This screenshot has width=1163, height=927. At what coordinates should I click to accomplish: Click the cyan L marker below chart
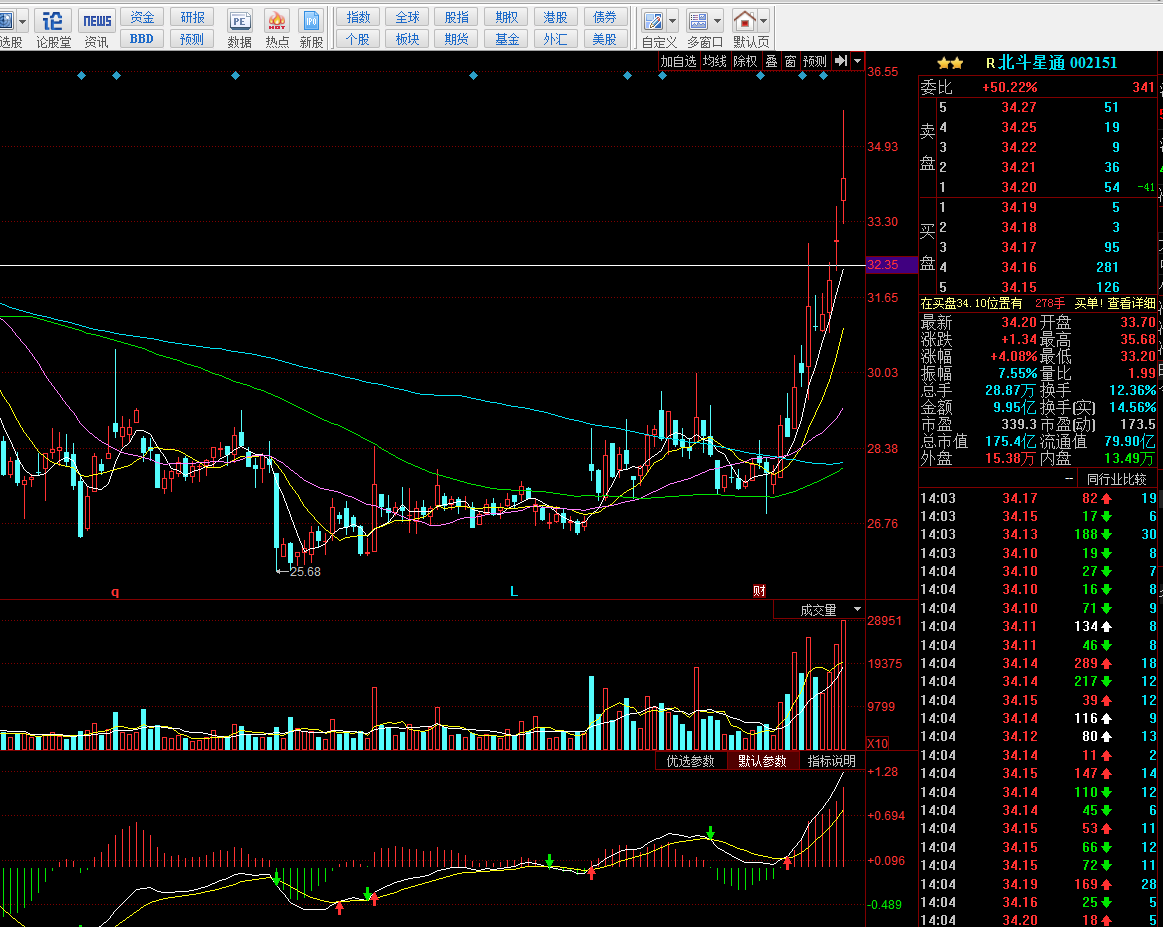click(513, 591)
